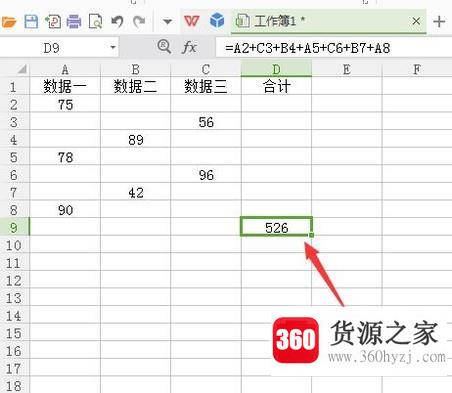Click the Select All corner triangle
Screen dimensions: 452x393
(21, 69)
